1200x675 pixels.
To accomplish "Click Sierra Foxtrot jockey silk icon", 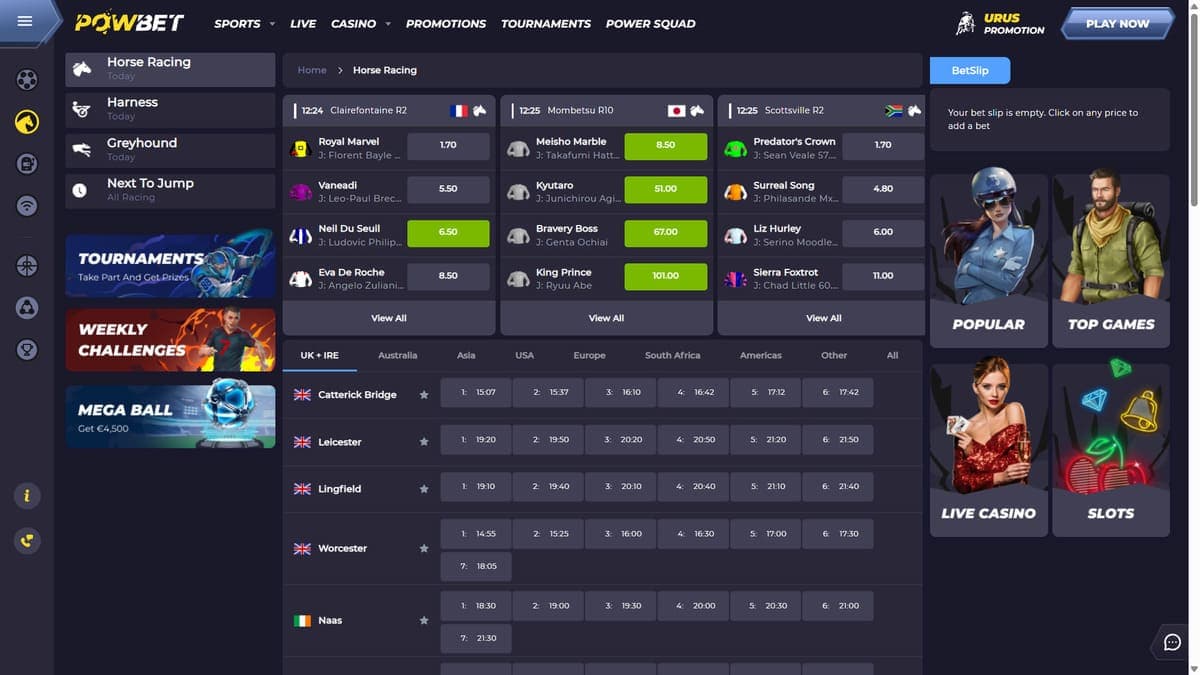I will pos(735,279).
